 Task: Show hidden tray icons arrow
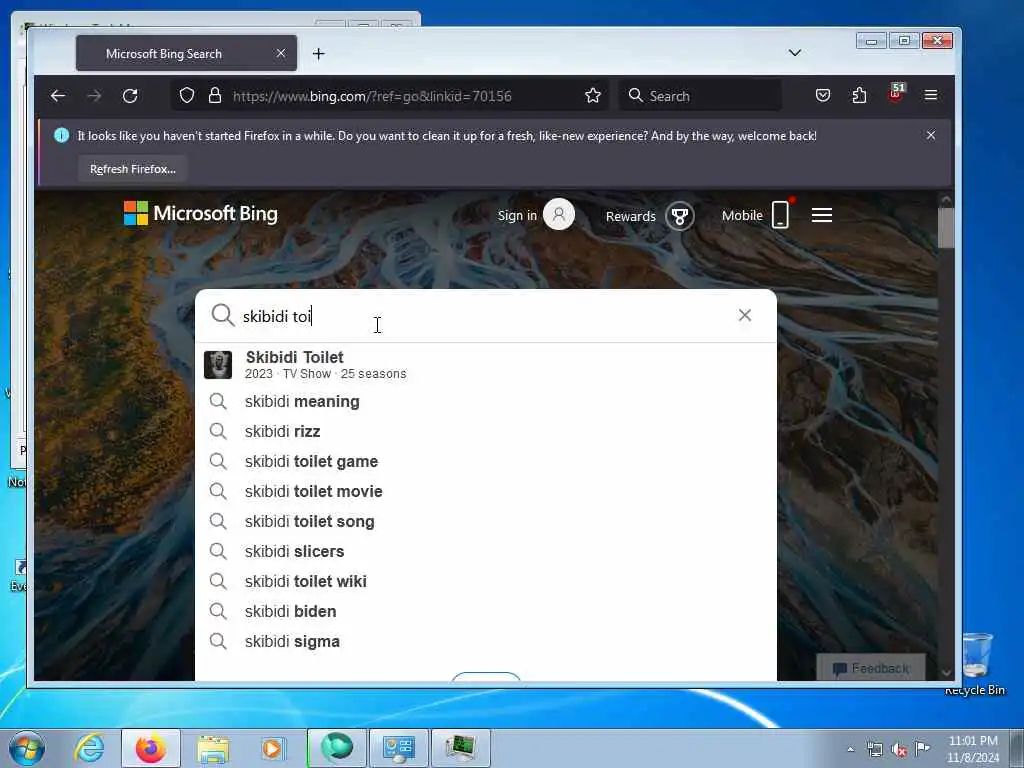pyautogui.click(x=850, y=749)
